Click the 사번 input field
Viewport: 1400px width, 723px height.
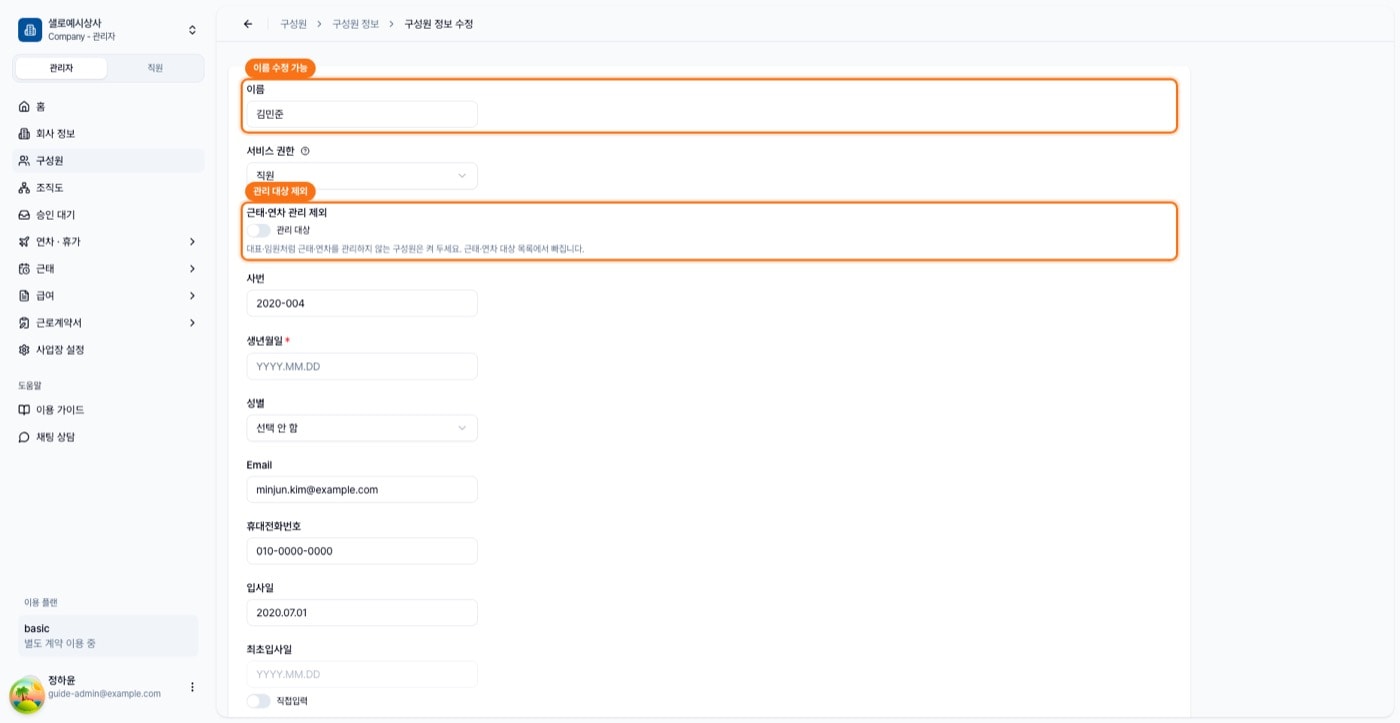coord(362,303)
